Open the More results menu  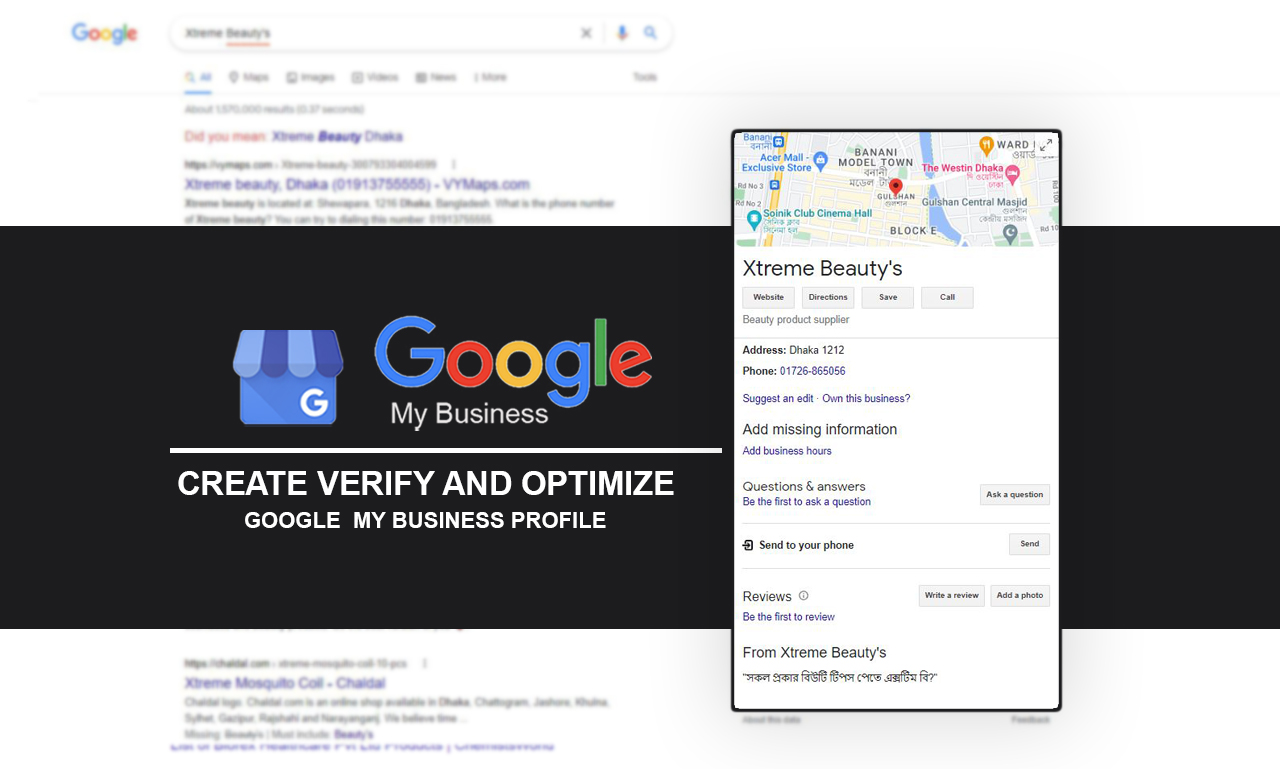click(x=490, y=77)
